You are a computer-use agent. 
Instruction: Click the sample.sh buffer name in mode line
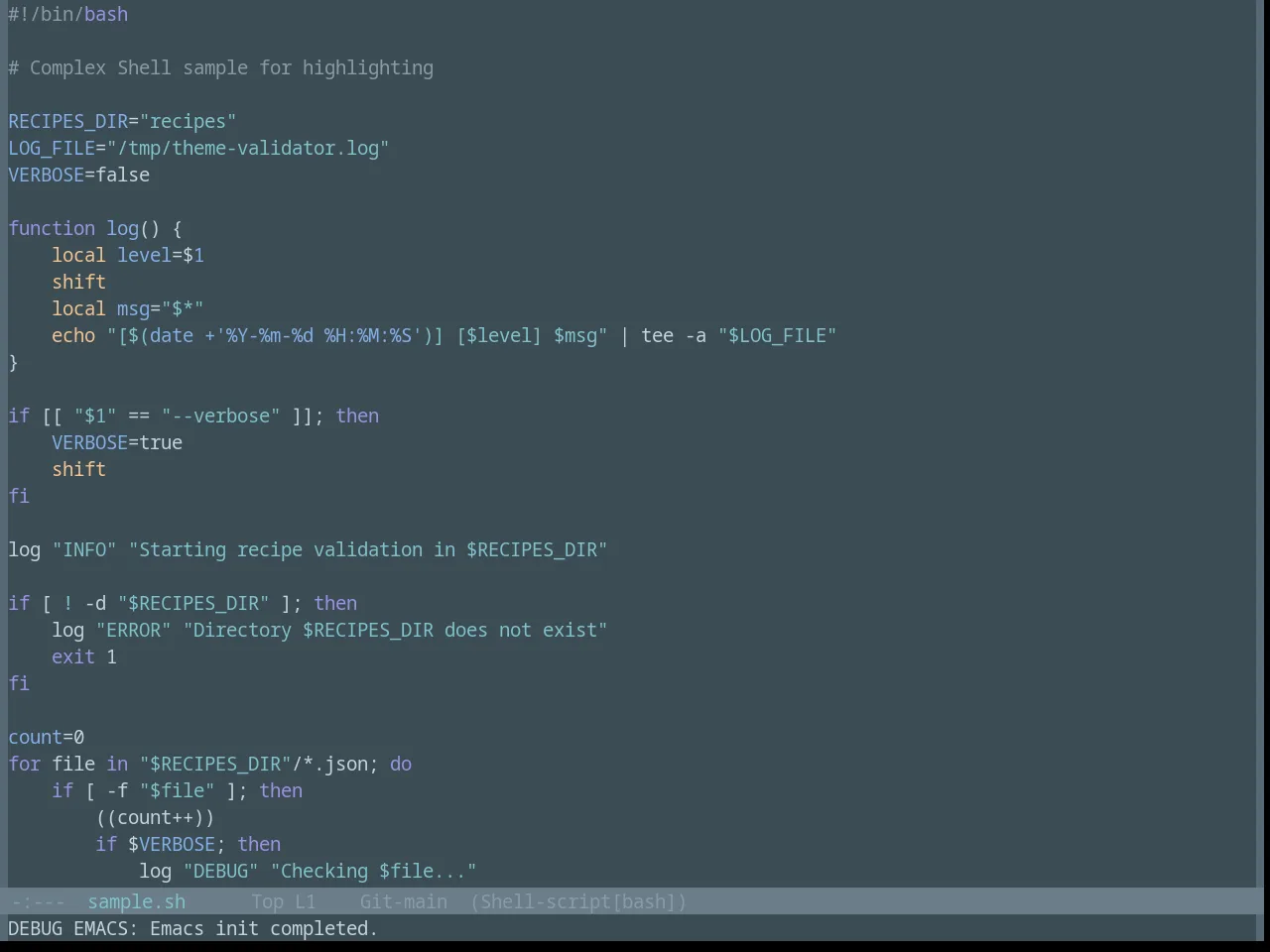pyautogui.click(x=137, y=901)
